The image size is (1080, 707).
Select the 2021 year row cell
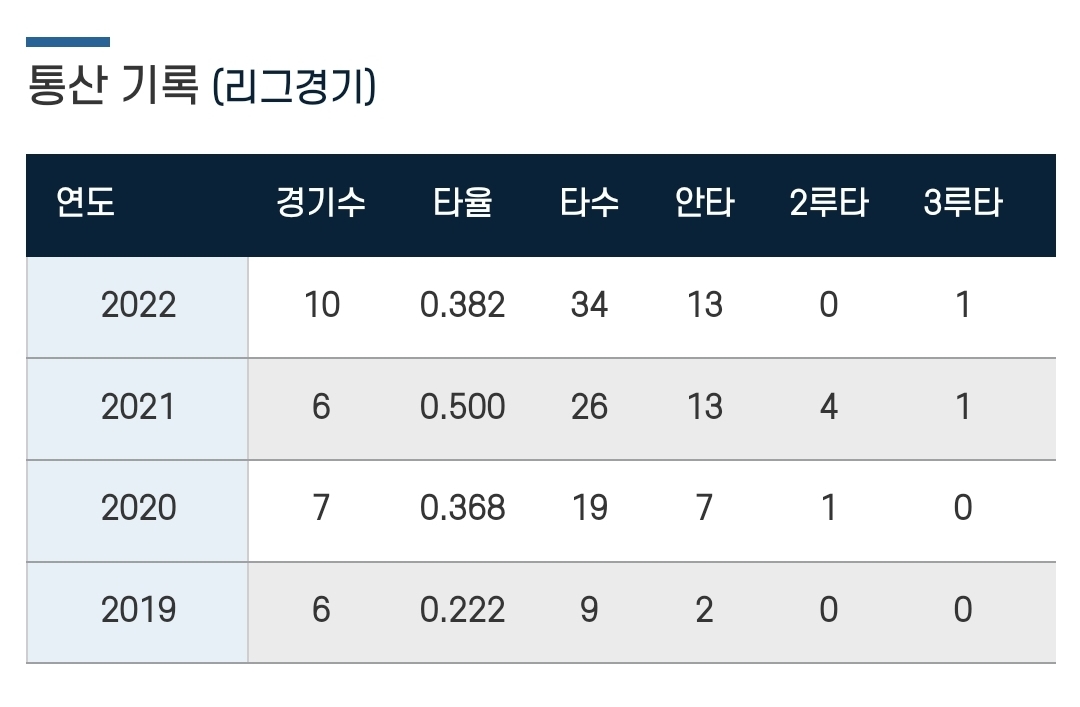click(x=138, y=407)
